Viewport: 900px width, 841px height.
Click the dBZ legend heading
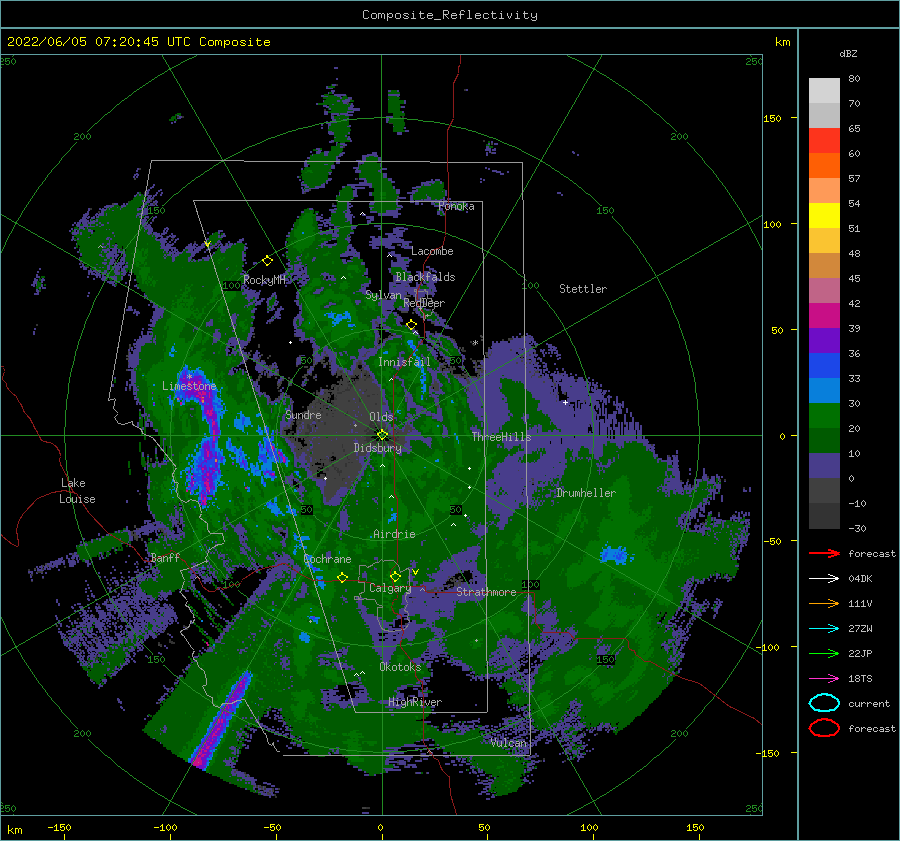coord(848,53)
